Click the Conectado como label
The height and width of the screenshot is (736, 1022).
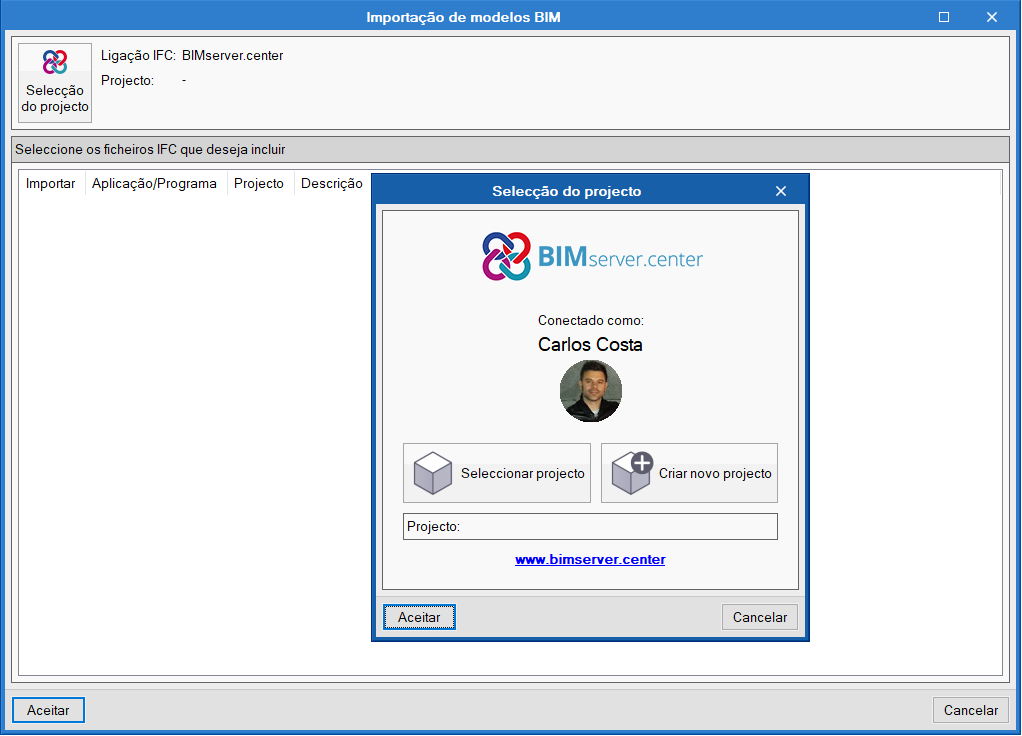click(x=591, y=320)
